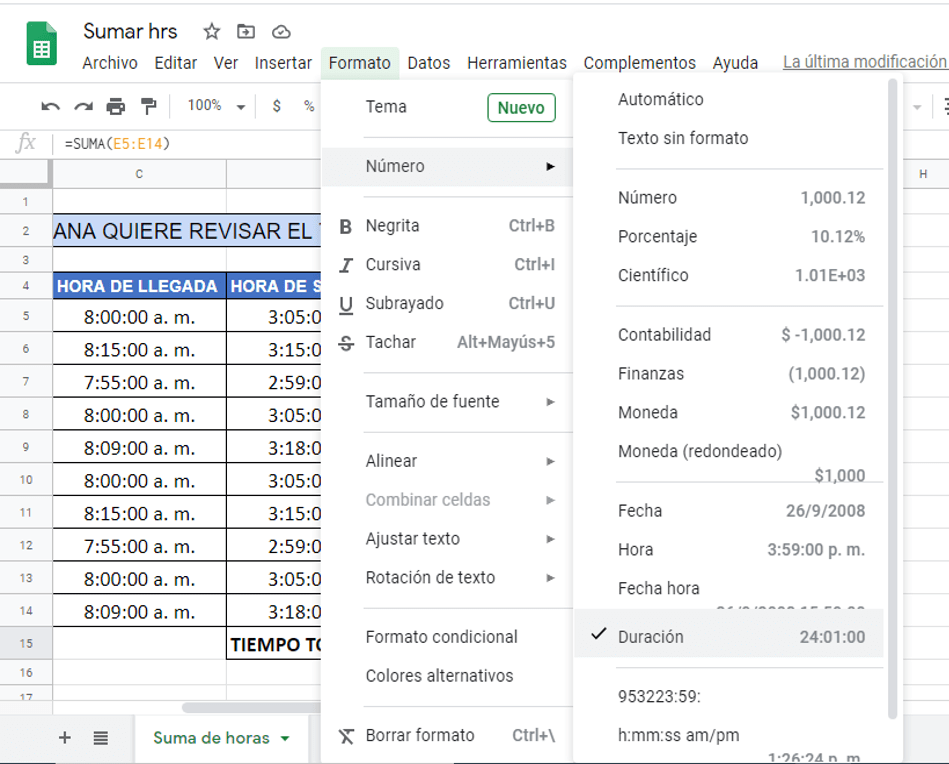Image resolution: width=949 pixels, height=764 pixels.
Task: Open the Ayuda menu
Action: pos(735,63)
